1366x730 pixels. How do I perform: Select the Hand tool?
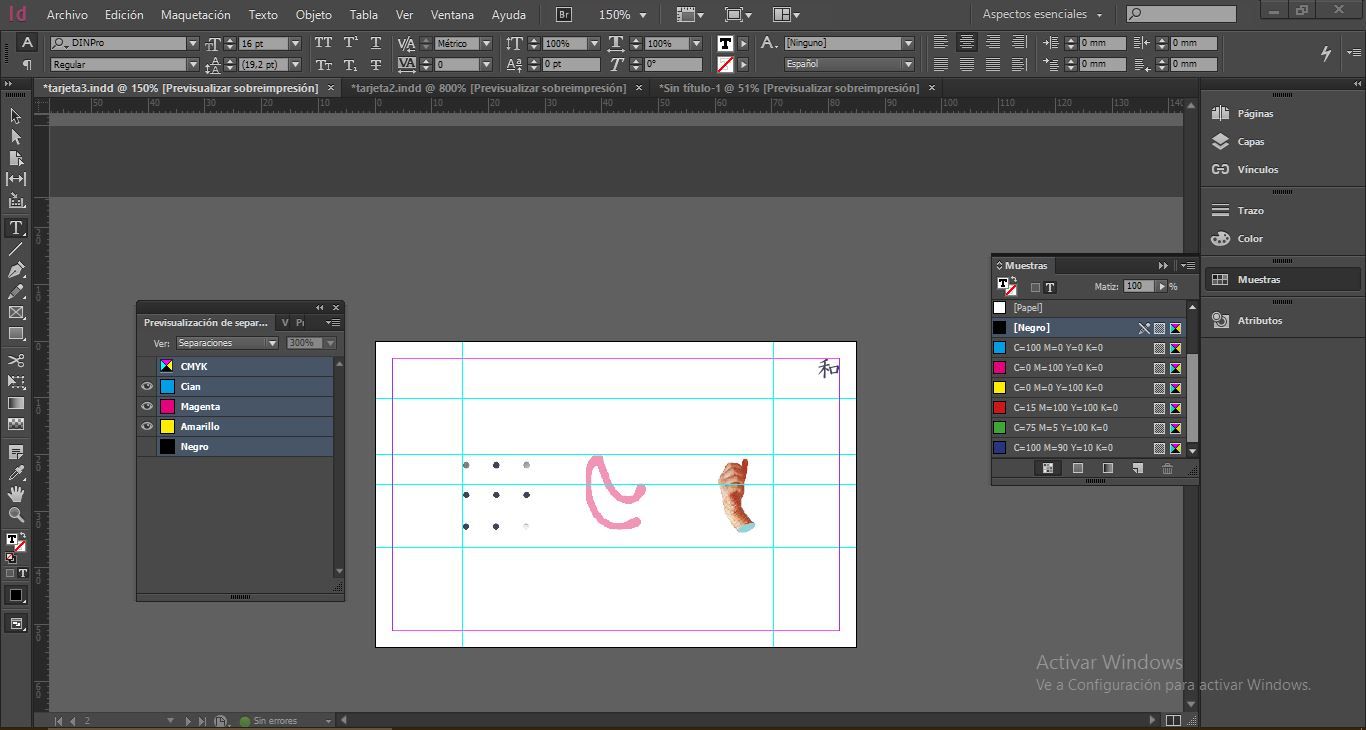(16, 494)
